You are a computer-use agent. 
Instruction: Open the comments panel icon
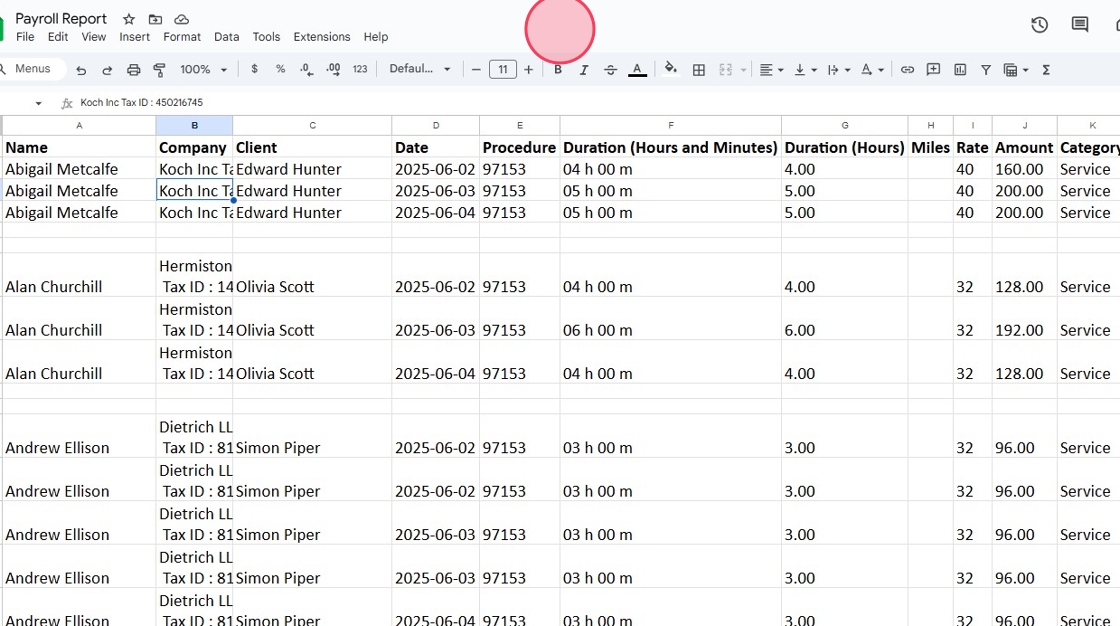pos(1080,25)
